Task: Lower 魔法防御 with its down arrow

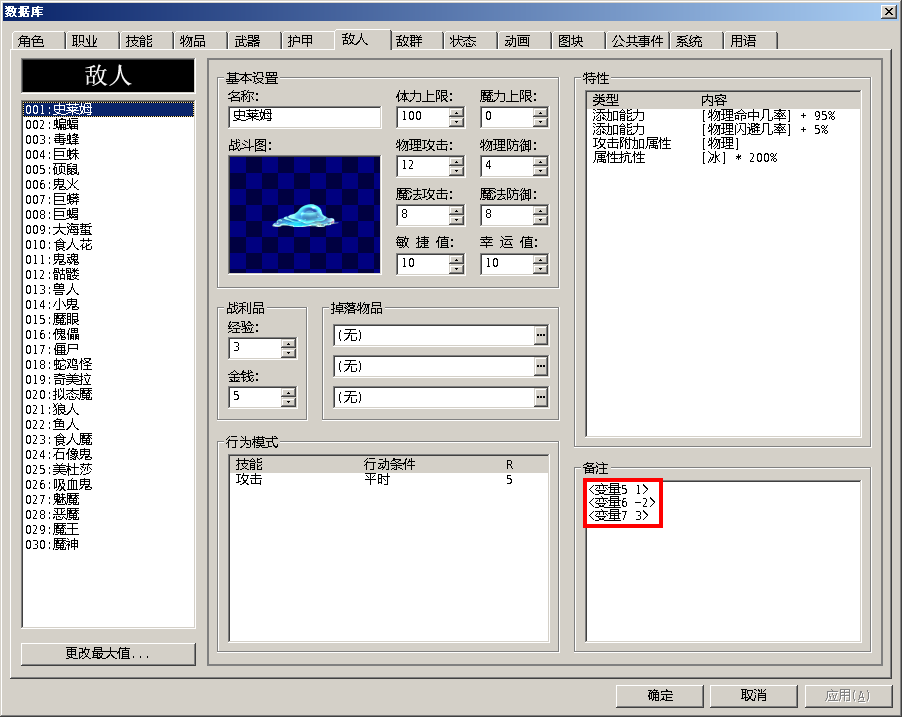Action: coord(541,220)
